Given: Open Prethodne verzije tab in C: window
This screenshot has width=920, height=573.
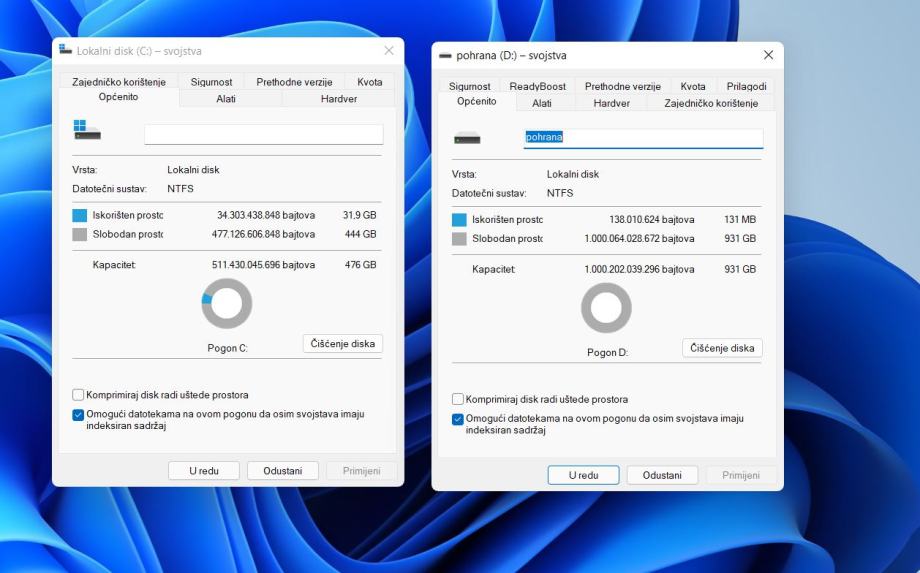Looking at the screenshot, I should [294, 82].
